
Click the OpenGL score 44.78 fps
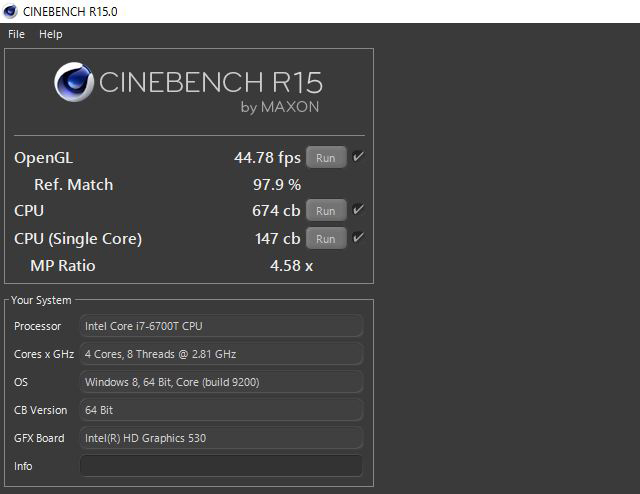267,158
